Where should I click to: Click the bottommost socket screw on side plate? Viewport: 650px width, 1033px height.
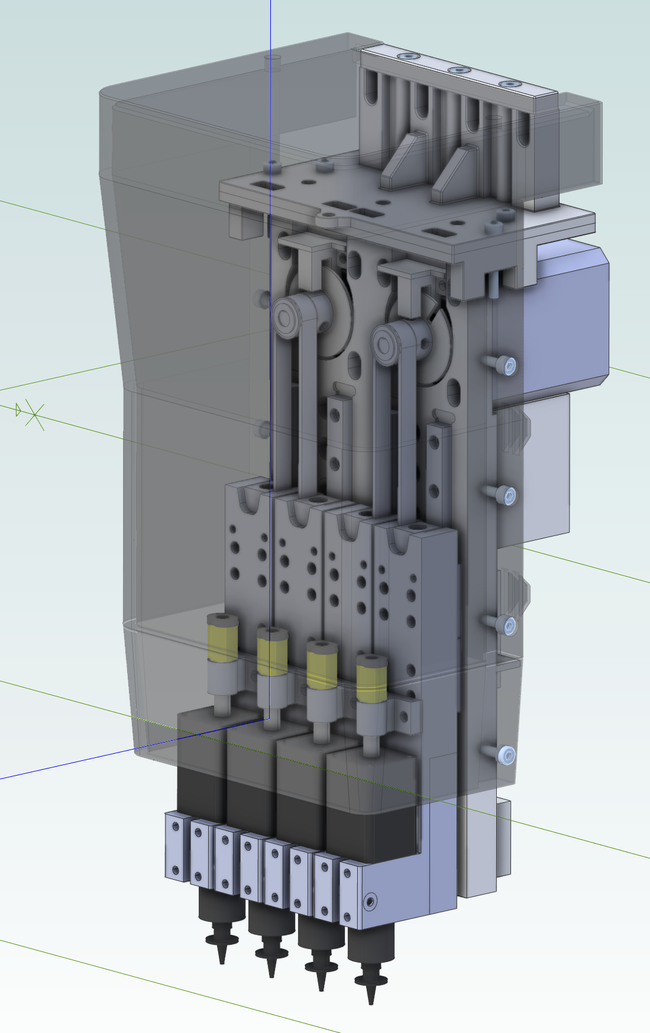click(506, 754)
